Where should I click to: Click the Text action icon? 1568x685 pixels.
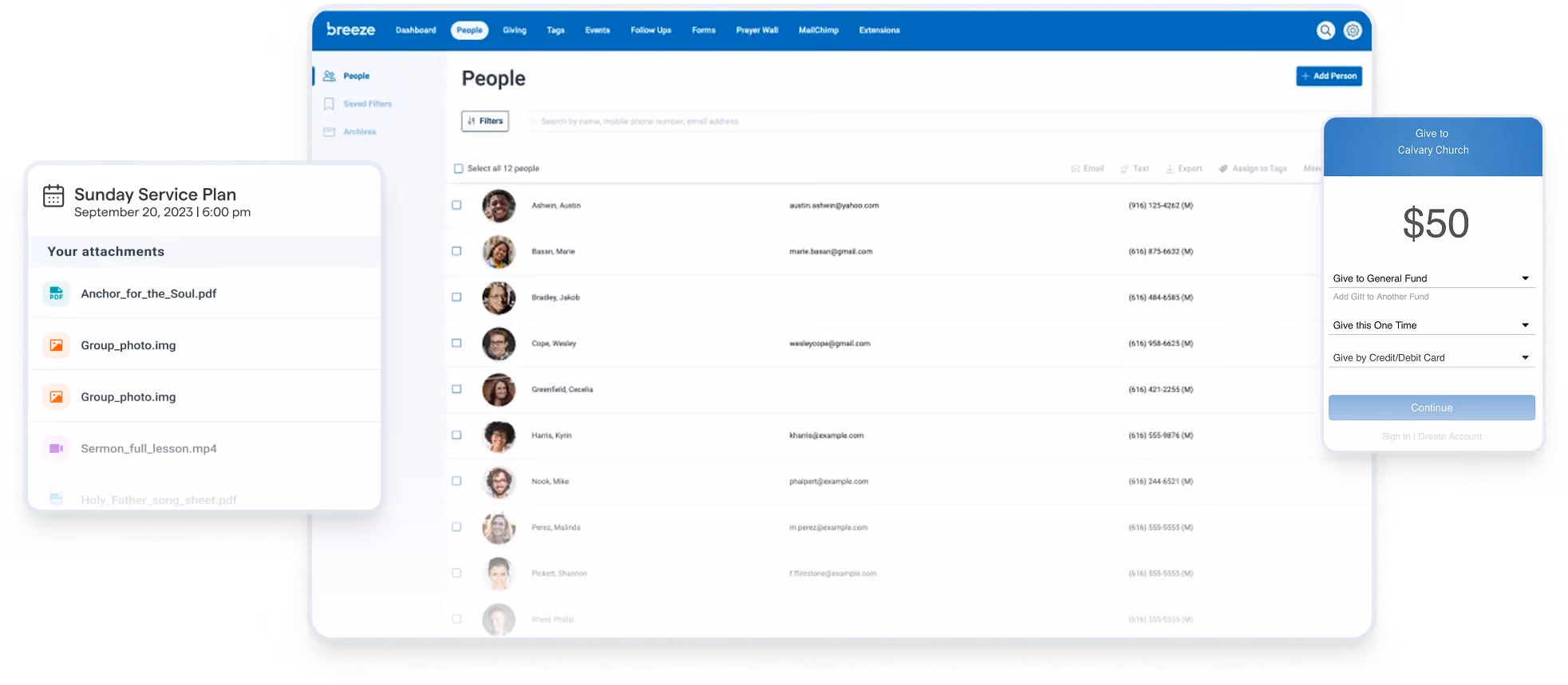pos(1124,168)
